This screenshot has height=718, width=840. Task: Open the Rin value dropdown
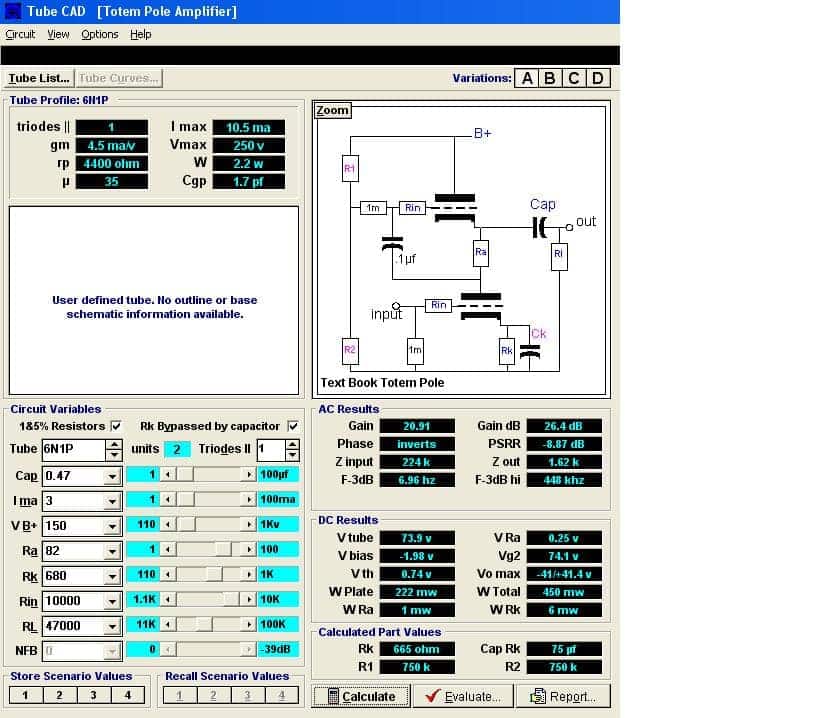112,601
